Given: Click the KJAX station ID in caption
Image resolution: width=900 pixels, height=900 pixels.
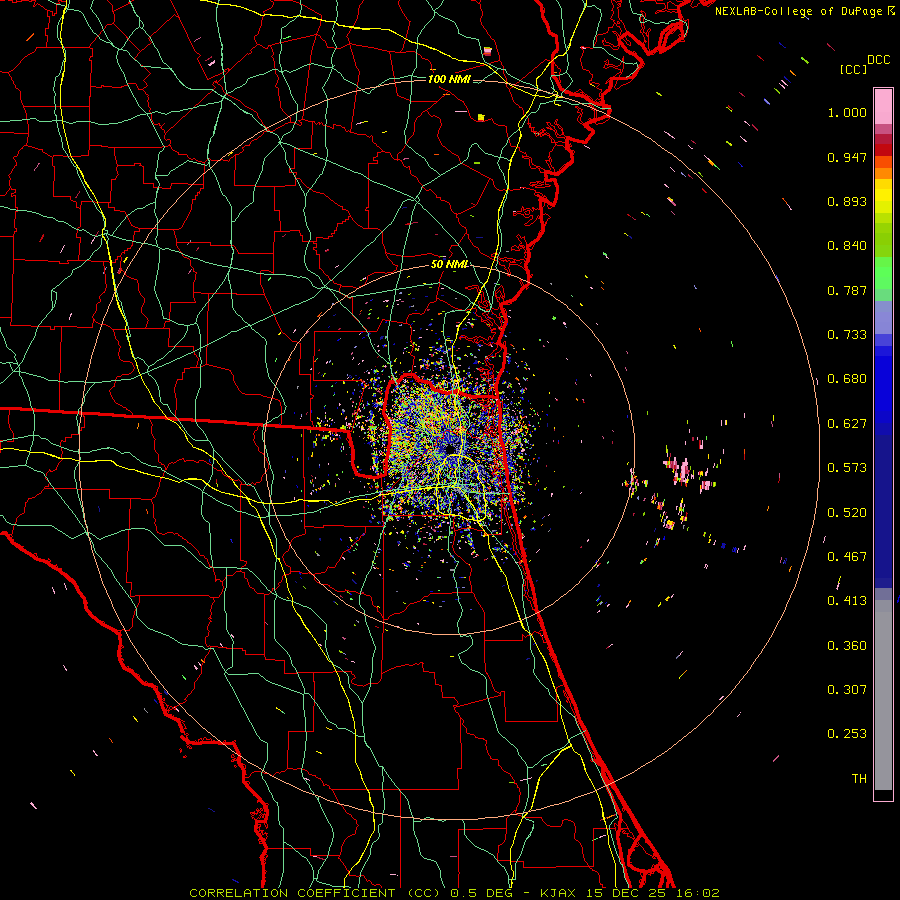Looking at the screenshot, I should [558, 893].
